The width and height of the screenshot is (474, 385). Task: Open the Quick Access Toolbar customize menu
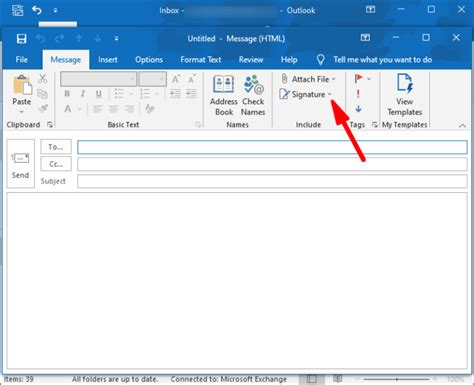click(116, 39)
